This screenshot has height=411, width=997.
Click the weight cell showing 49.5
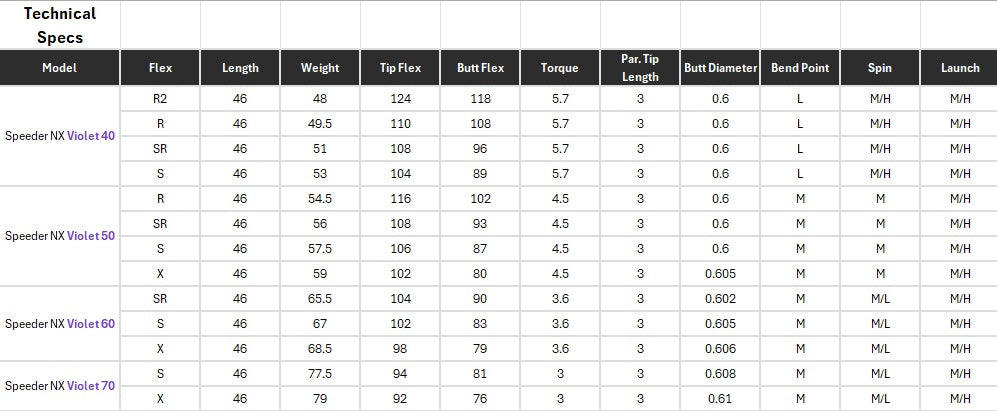(320, 124)
